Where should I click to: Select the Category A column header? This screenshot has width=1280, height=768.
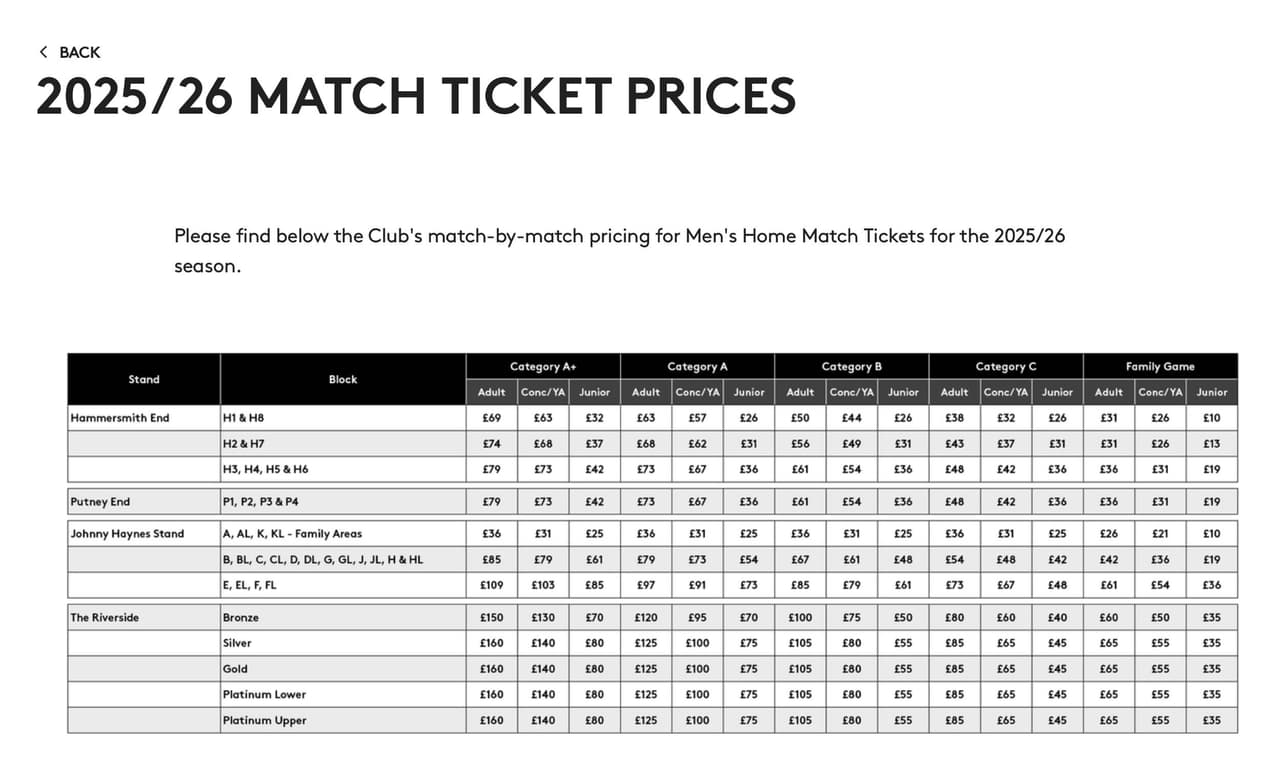[697, 366]
